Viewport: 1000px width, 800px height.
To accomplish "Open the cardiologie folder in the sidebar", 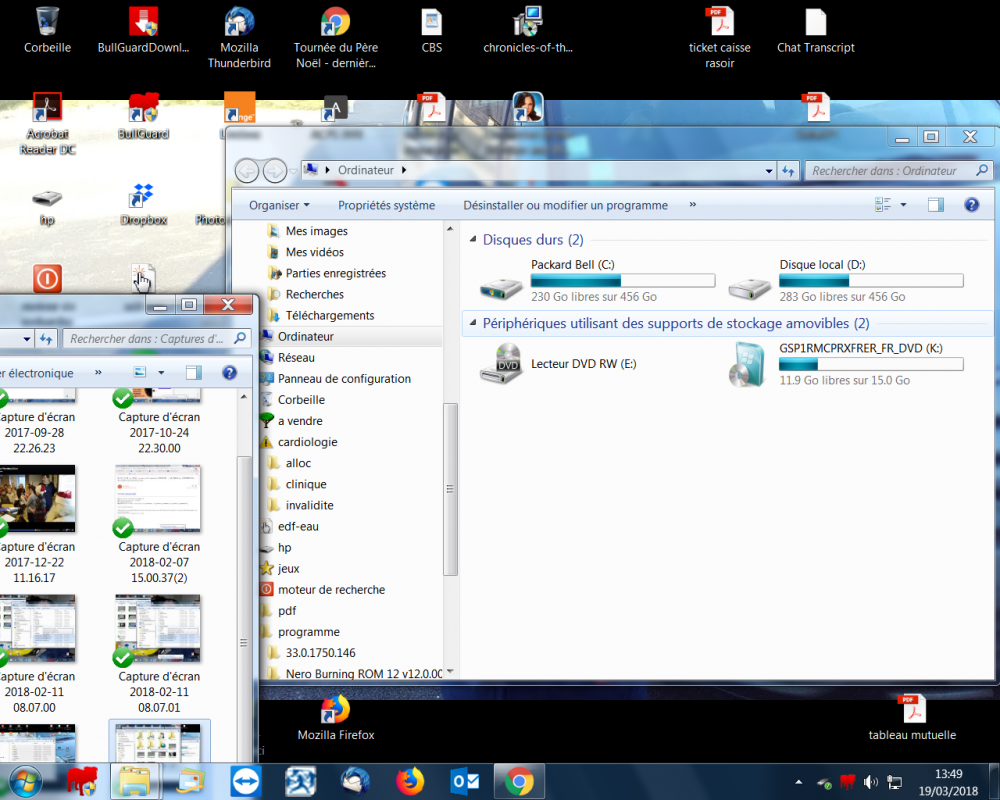I will pos(307,442).
